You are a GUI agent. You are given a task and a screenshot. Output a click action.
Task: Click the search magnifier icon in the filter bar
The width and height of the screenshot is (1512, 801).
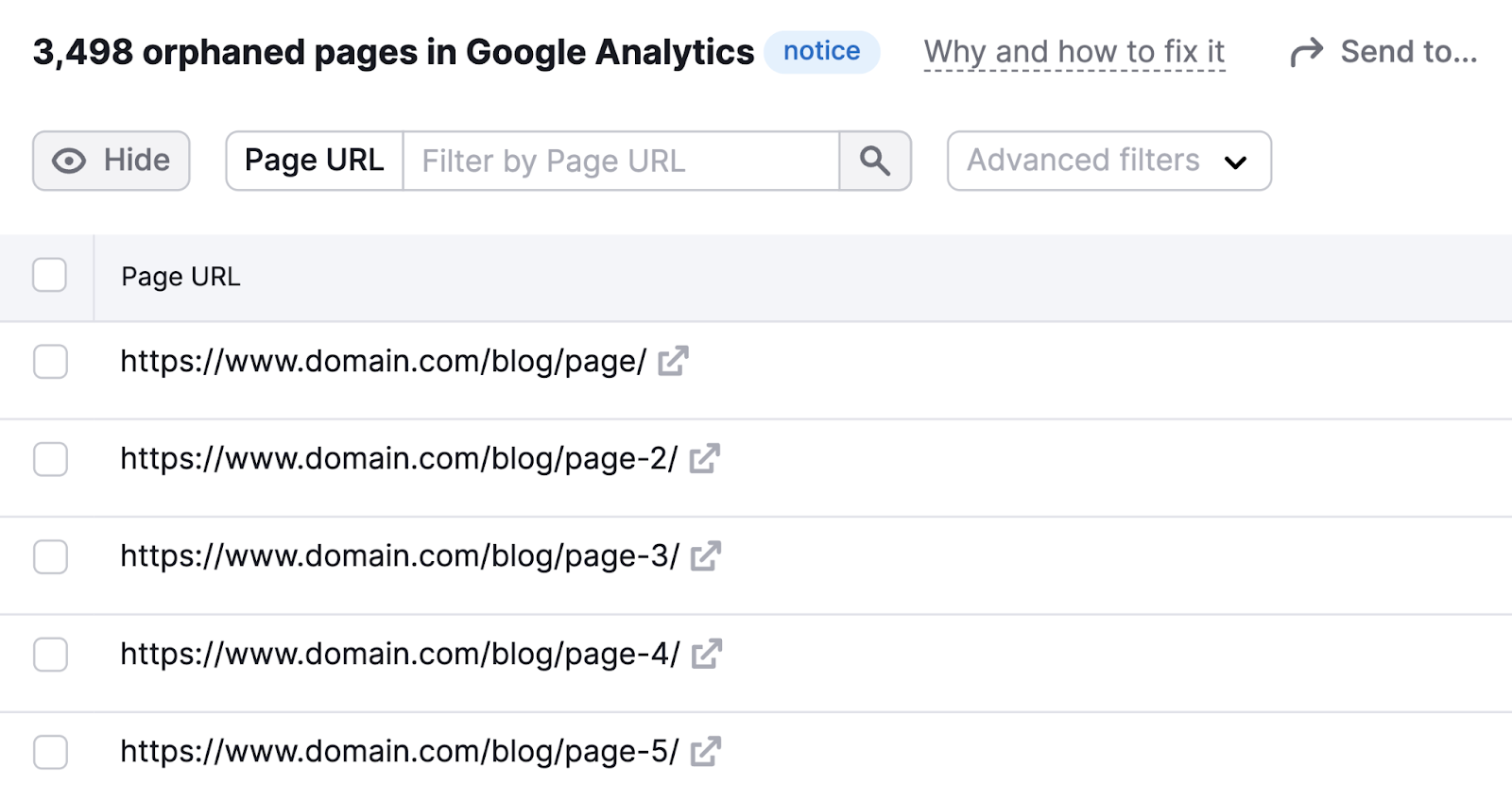(x=874, y=161)
